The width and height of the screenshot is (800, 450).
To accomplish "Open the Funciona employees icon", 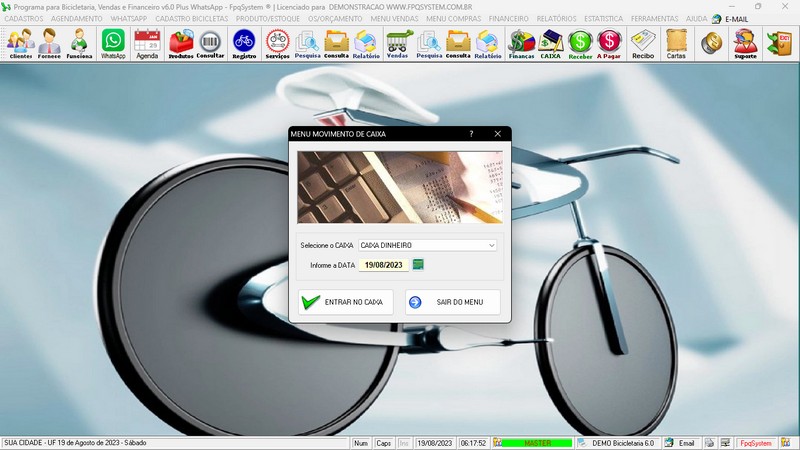I will tap(79, 43).
